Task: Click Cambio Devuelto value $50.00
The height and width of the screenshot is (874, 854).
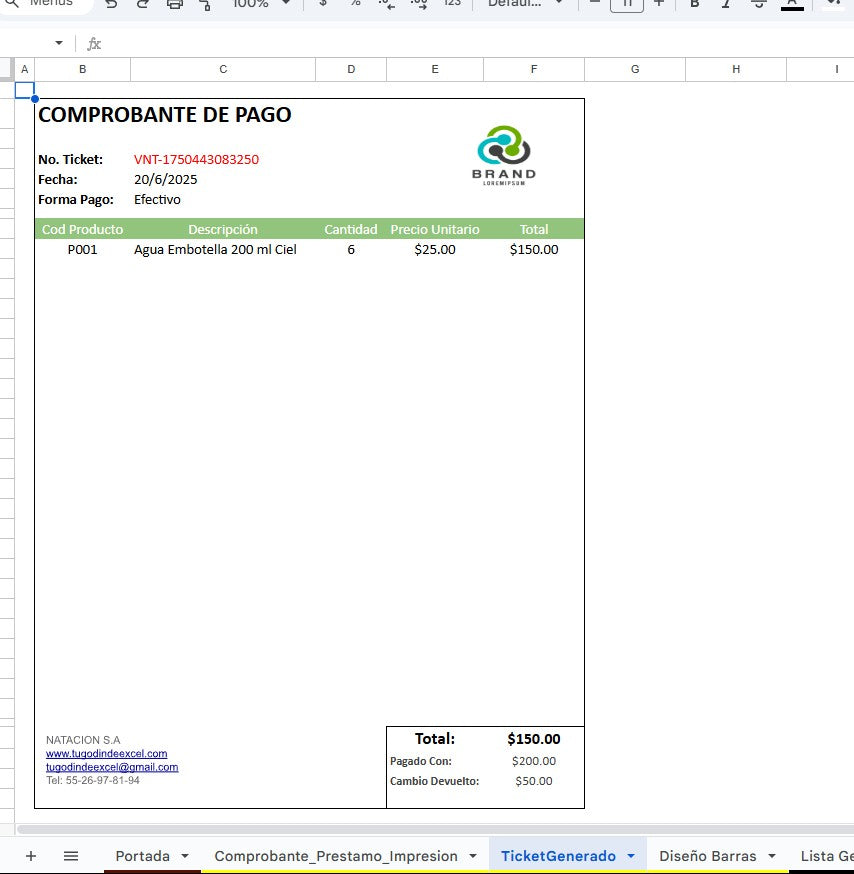Action: [534, 781]
